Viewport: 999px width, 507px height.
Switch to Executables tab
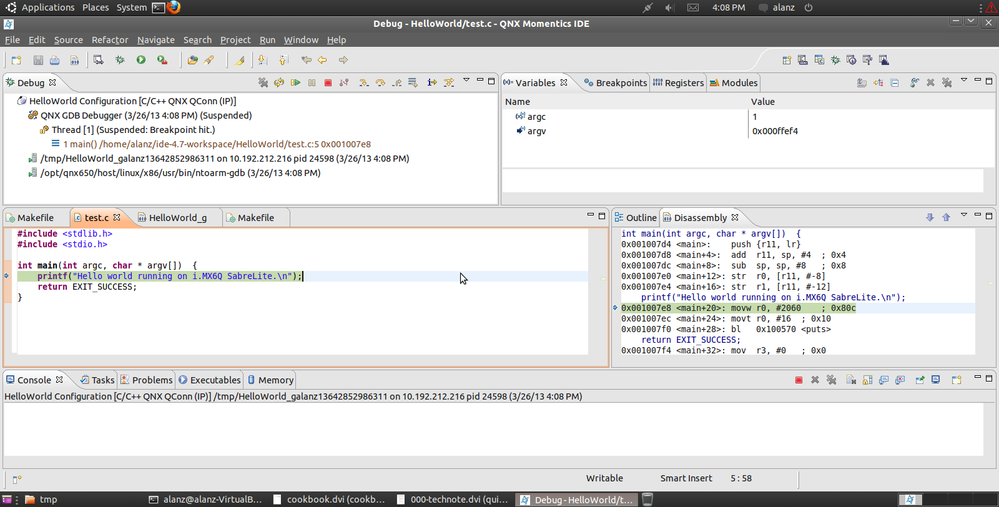[x=210, y=380]
